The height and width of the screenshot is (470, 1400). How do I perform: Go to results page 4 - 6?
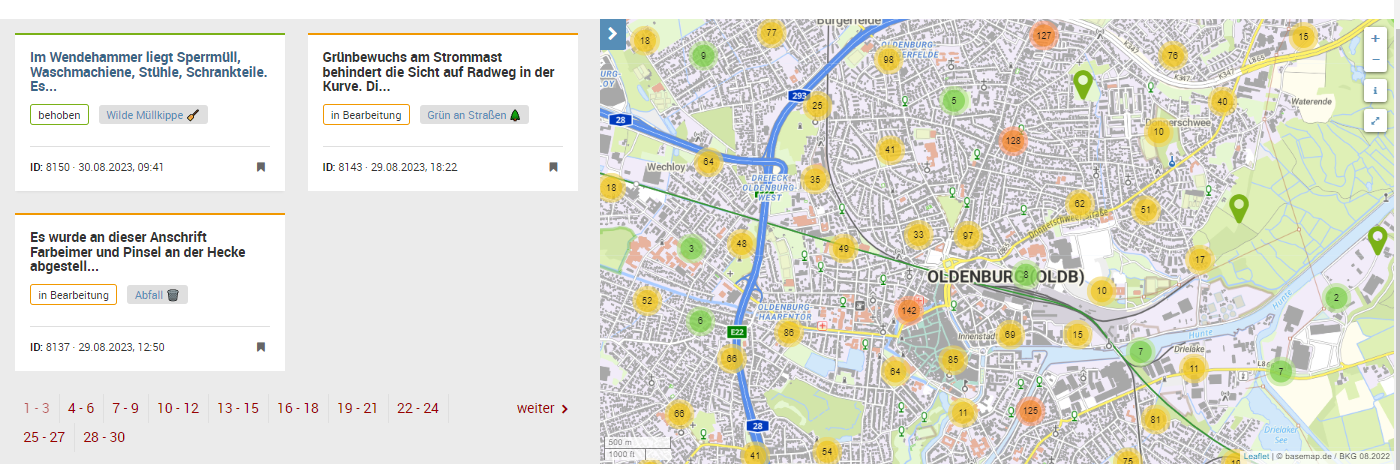coord(81,408)
